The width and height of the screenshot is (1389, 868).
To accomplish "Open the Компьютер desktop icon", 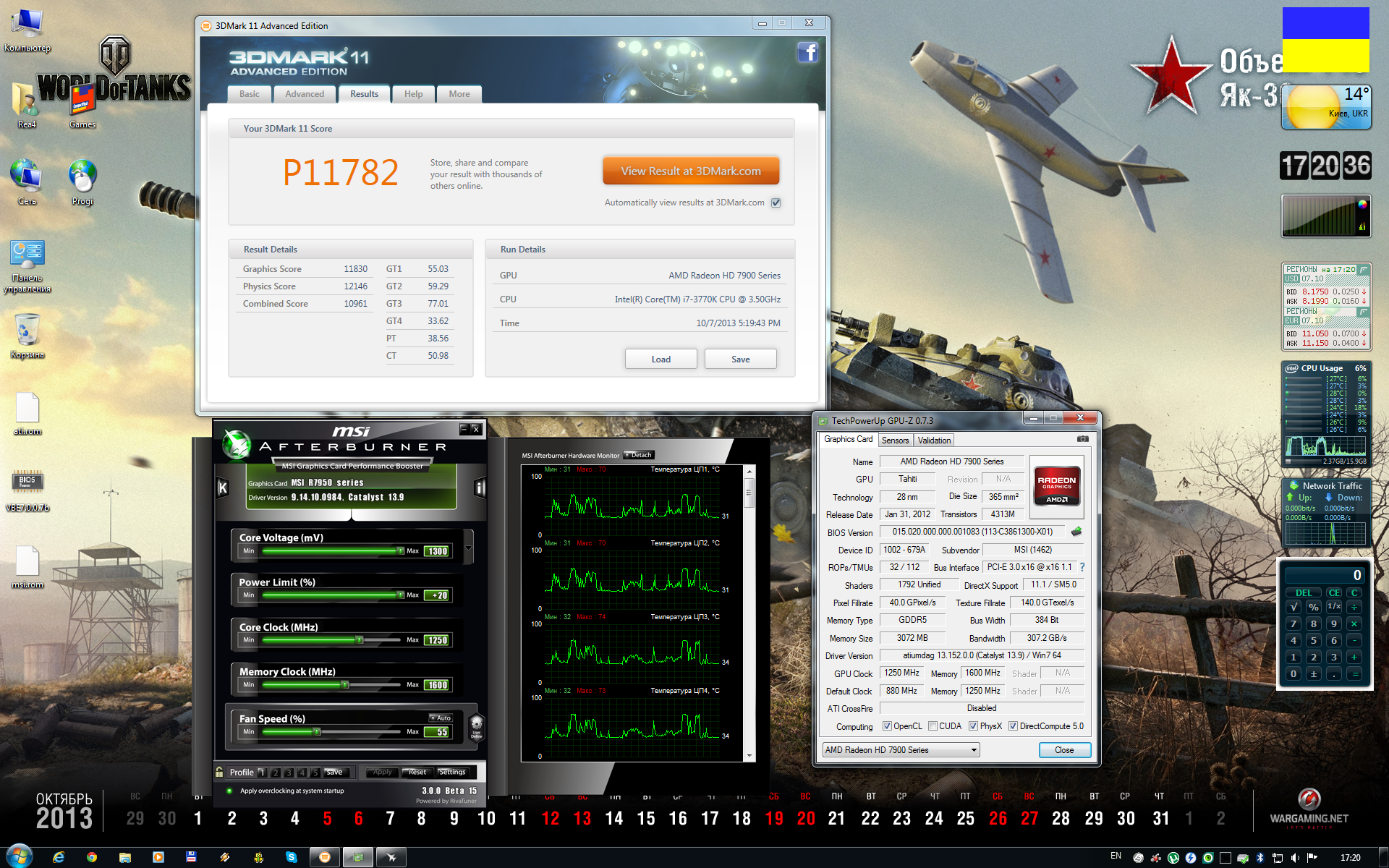I will pos(27,30).
